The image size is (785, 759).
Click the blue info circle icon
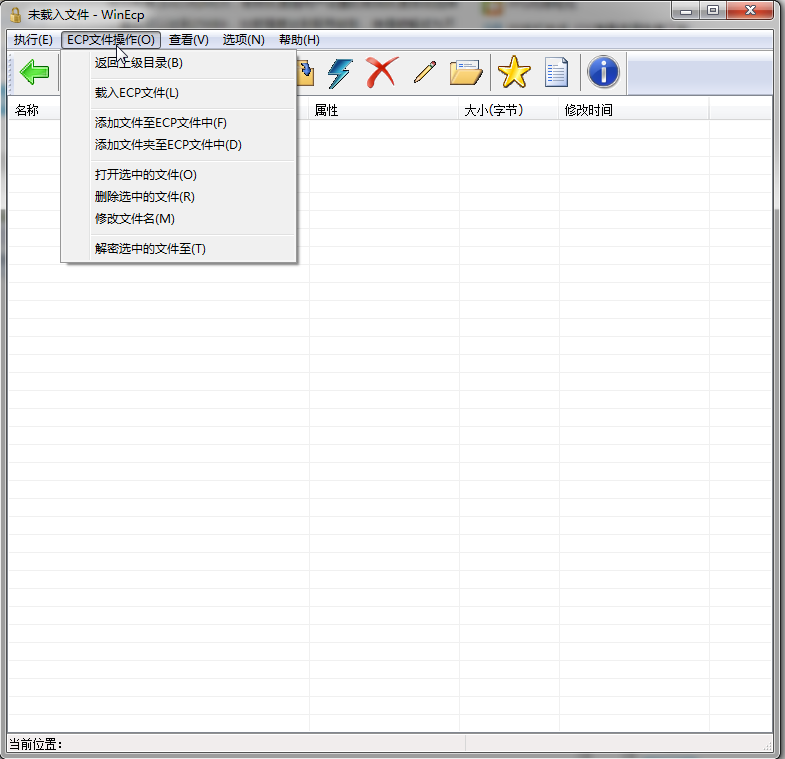[603, 72]
